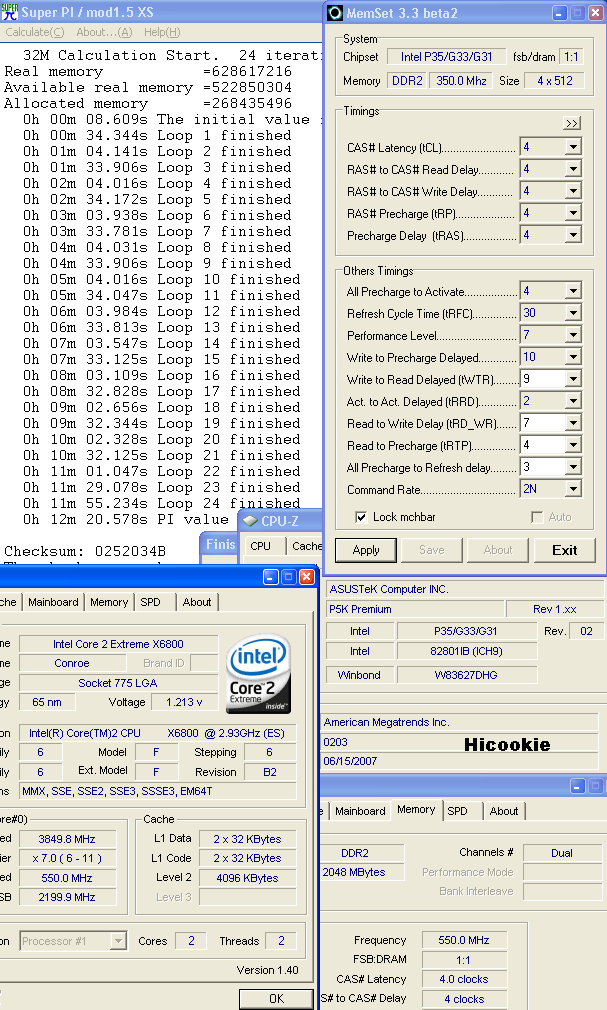Image resolution: width=607 pixels, height=1010 pixels.
Task: Open the CAS# Latency (tCL) dropdown
Action: tap(573, 148)
